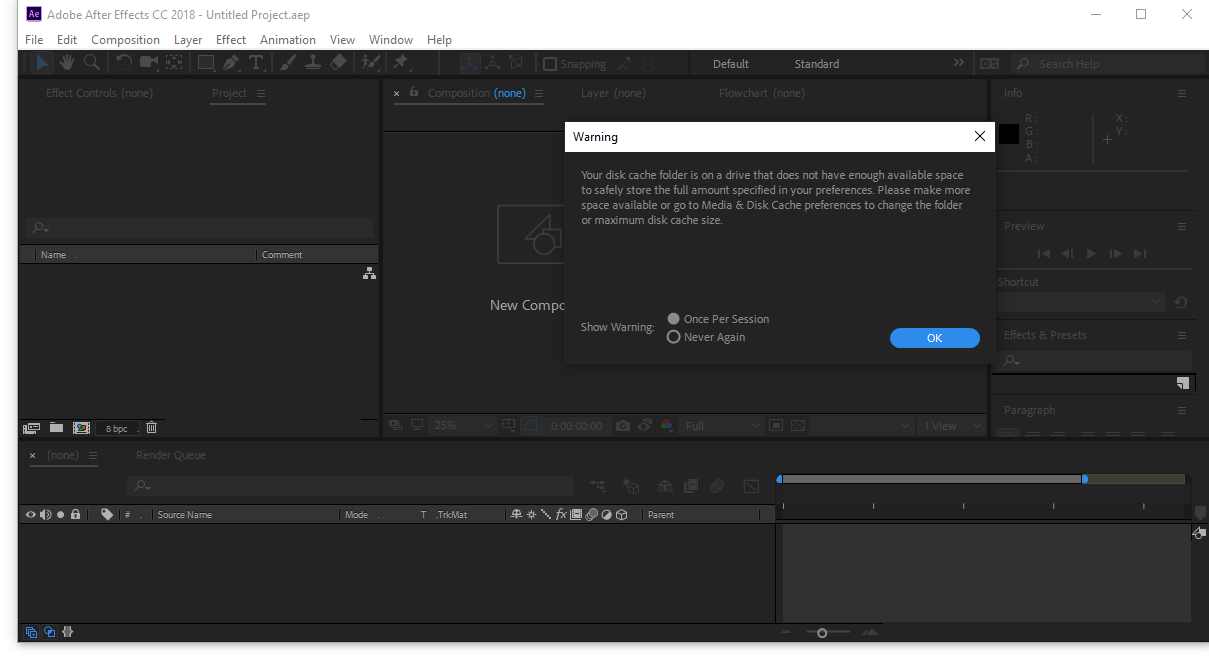Select the Hand tool

coord(67,63)
